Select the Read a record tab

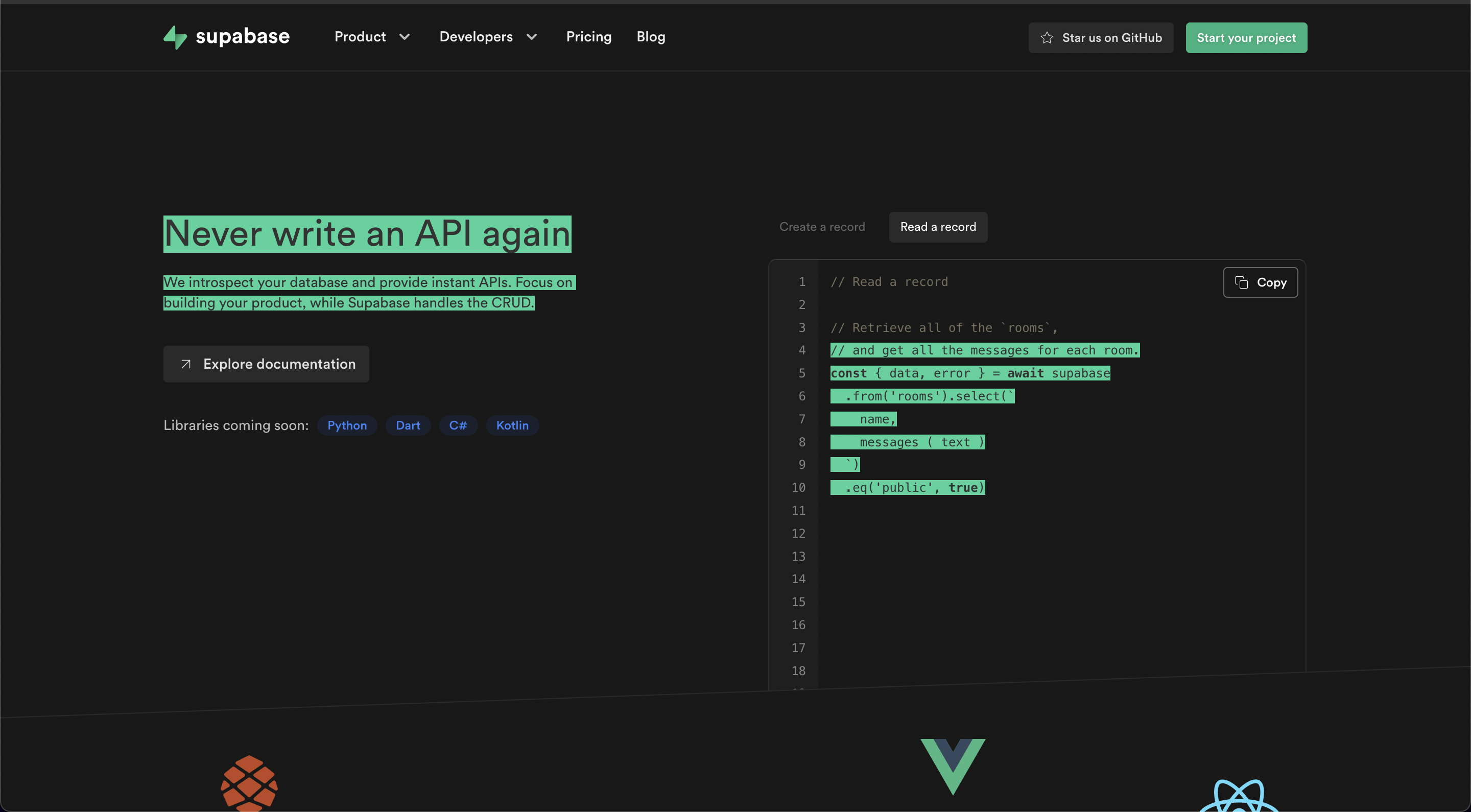[x=938, y=227]
